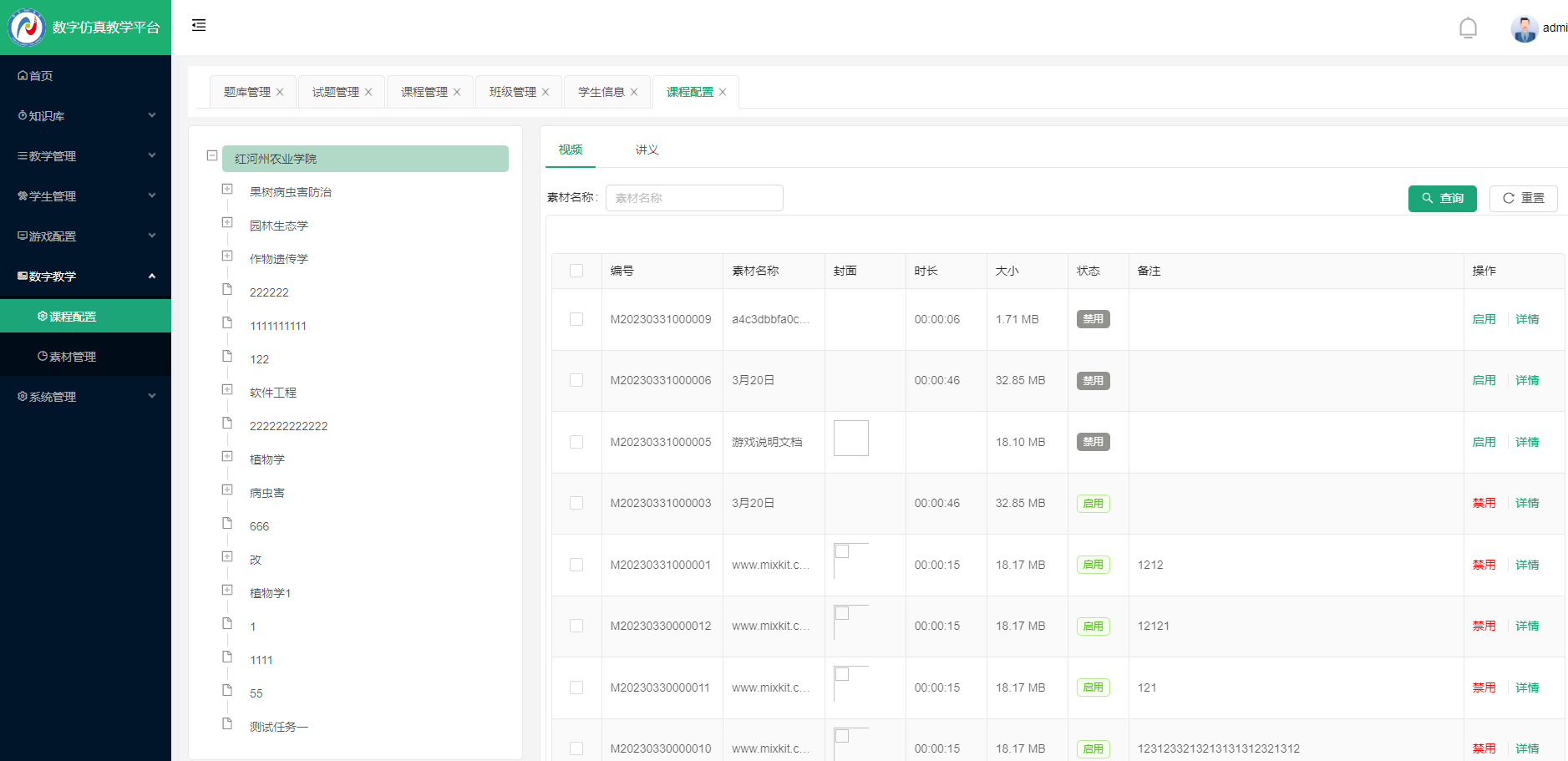Open the 游戏配置 sidebar menu
The width and height of the screenshot is (1568, 761).
[85, 236]
